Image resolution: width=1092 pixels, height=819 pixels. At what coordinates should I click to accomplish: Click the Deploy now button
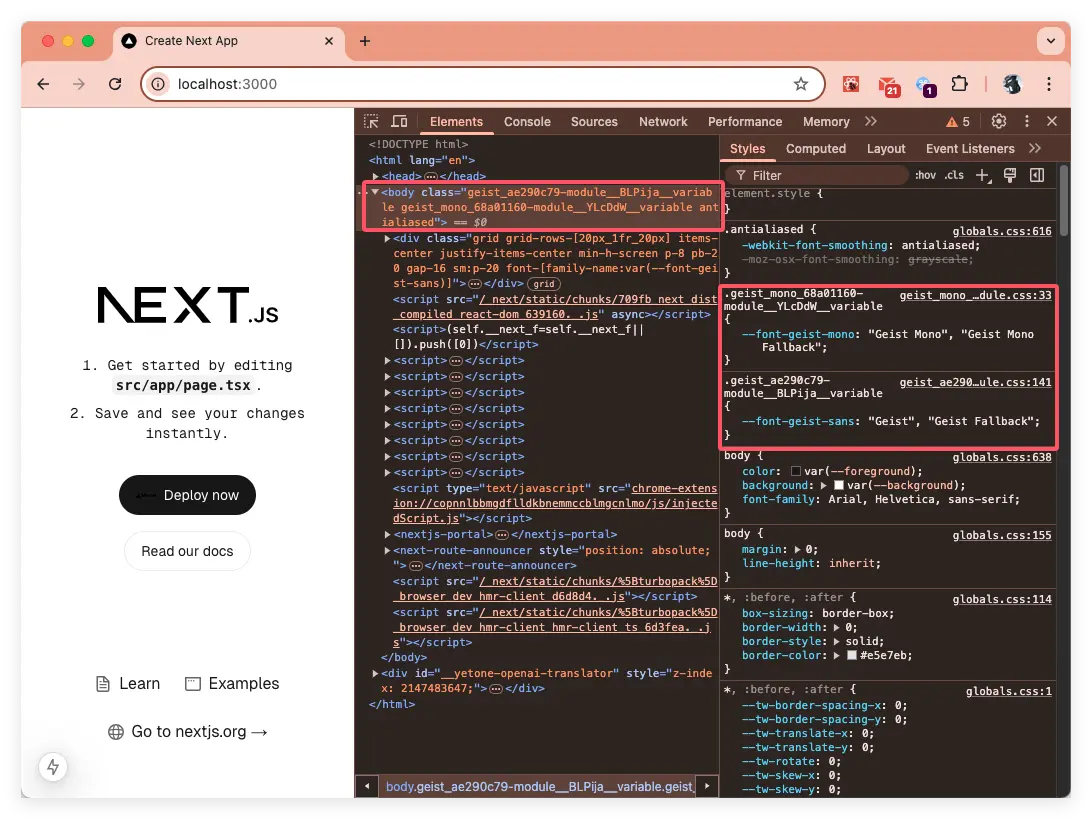pyautogui.click(x=187, y=495)
